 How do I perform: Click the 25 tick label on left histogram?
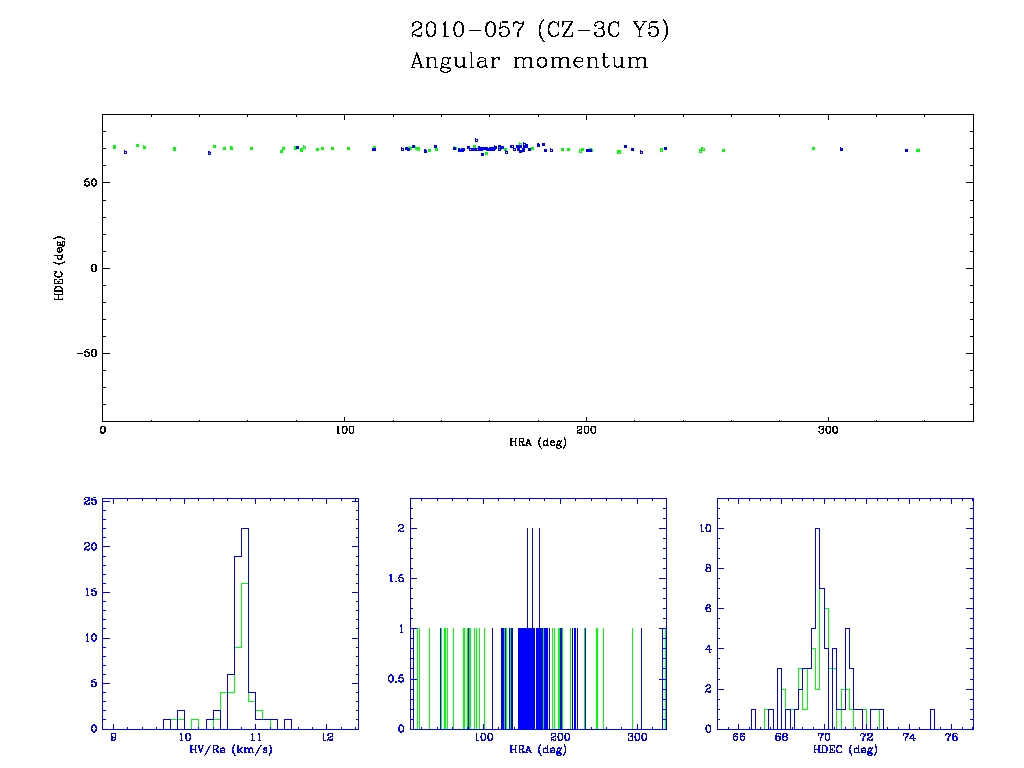[x=90, y=501]
